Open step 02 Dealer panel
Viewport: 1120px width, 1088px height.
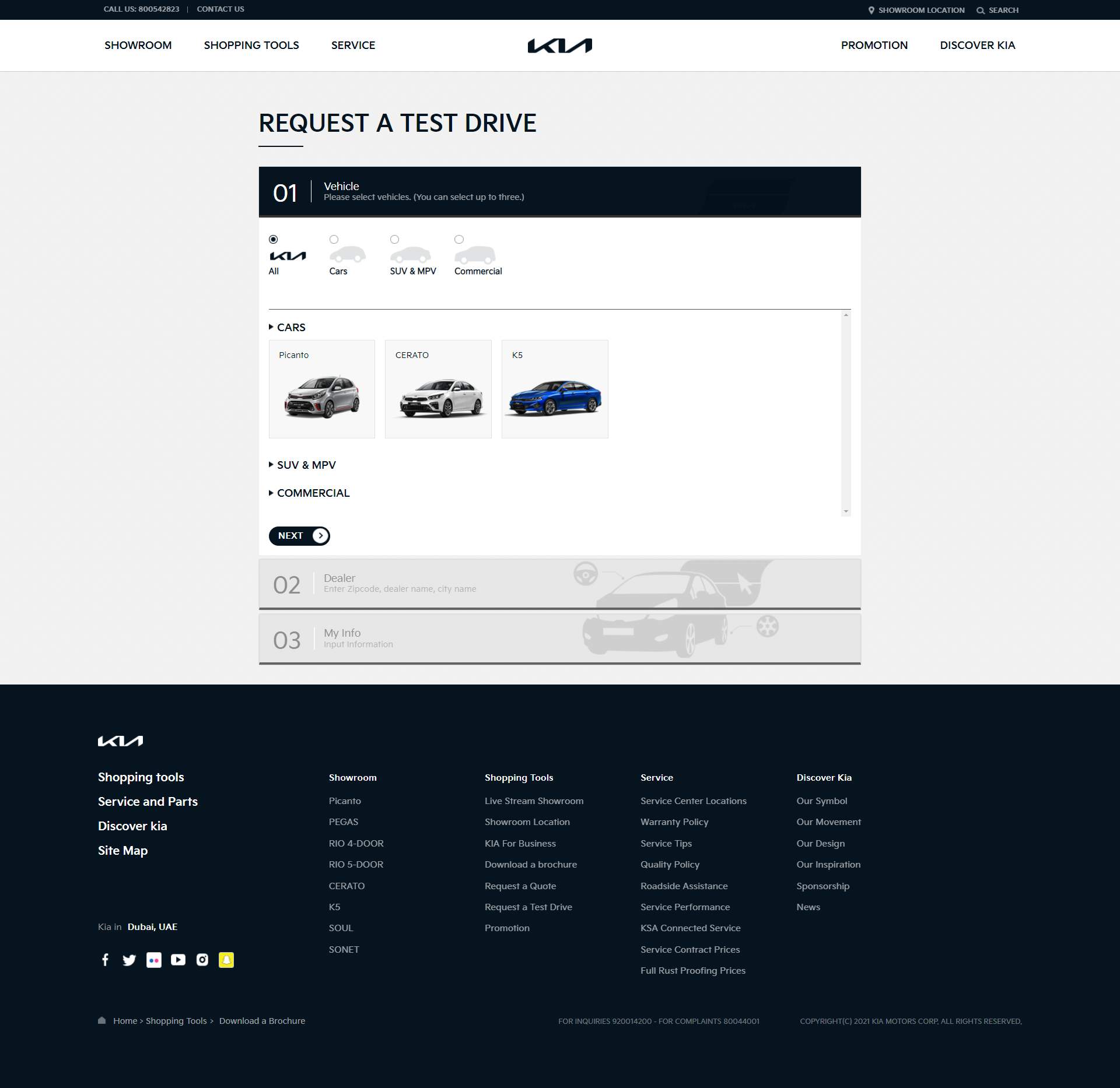[x=559, y=584]
